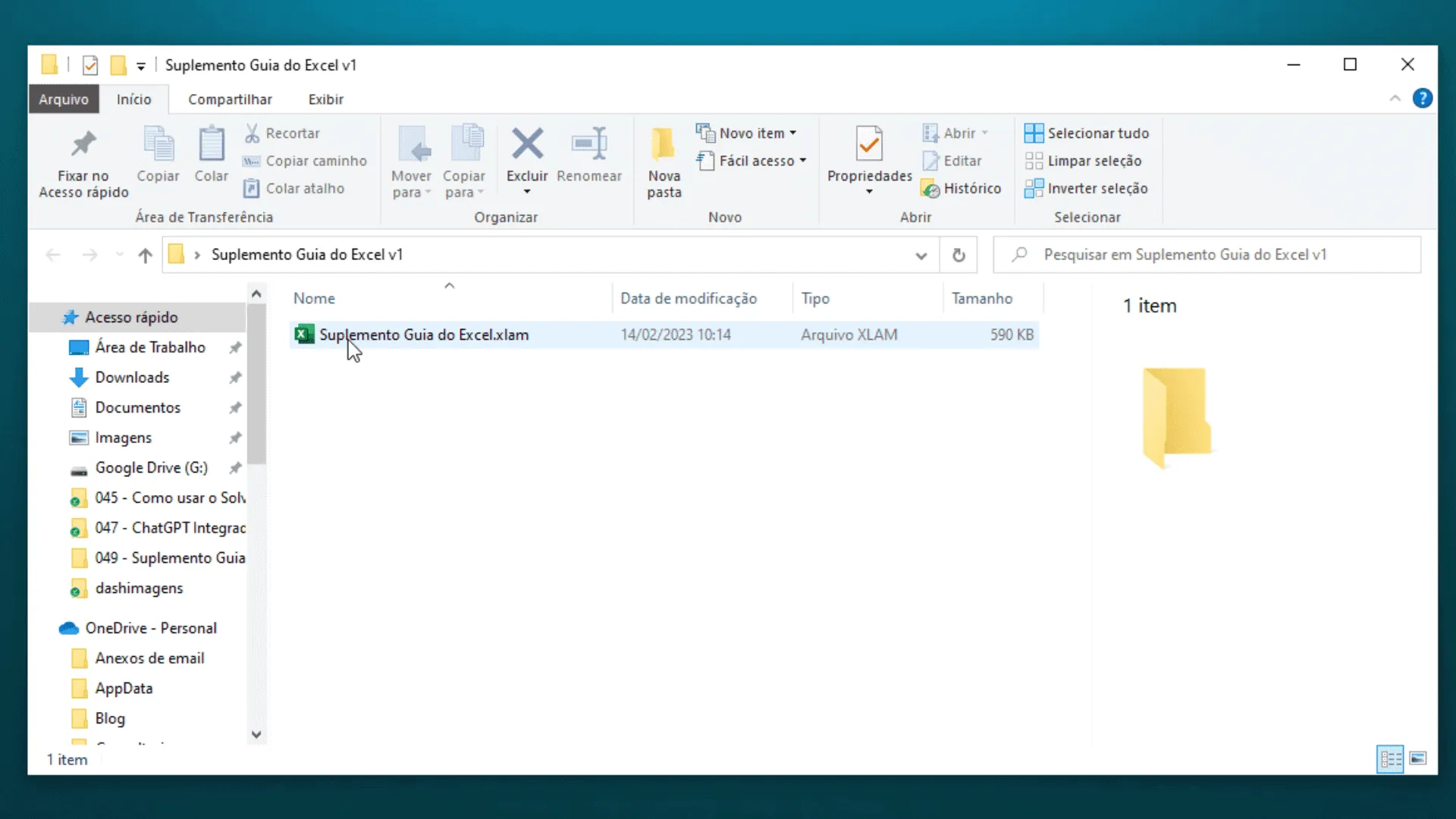
Task: Open the Blog folder in sidebar
Action: tap(110, 719)
